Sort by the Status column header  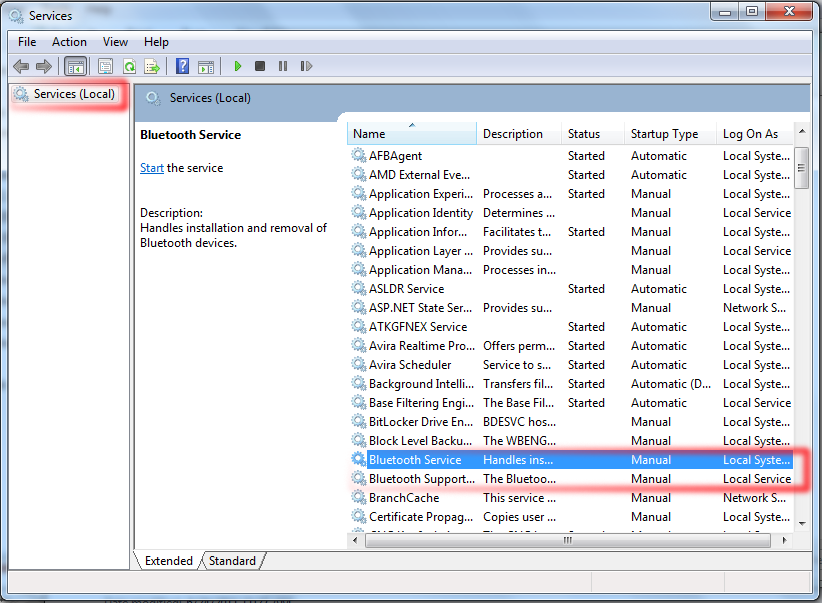(x=592, y=134)
